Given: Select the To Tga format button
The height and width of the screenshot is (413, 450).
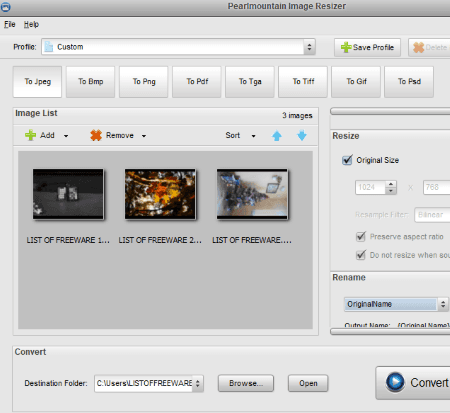Looking at the screenshot, I should 250,82.
